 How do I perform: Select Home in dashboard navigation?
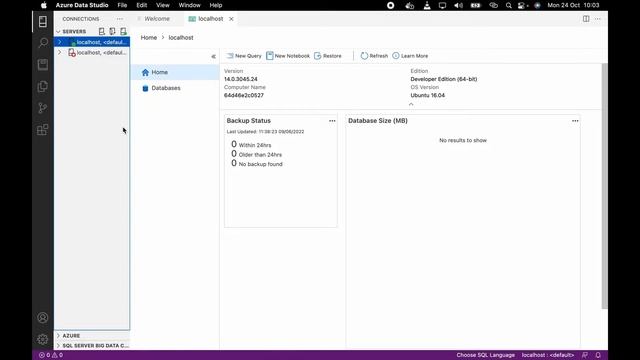(175, 72)
